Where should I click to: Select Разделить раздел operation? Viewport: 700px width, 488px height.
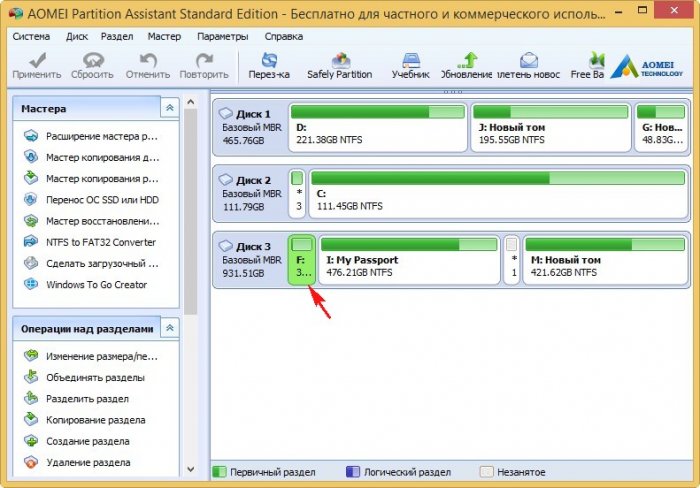76,399
